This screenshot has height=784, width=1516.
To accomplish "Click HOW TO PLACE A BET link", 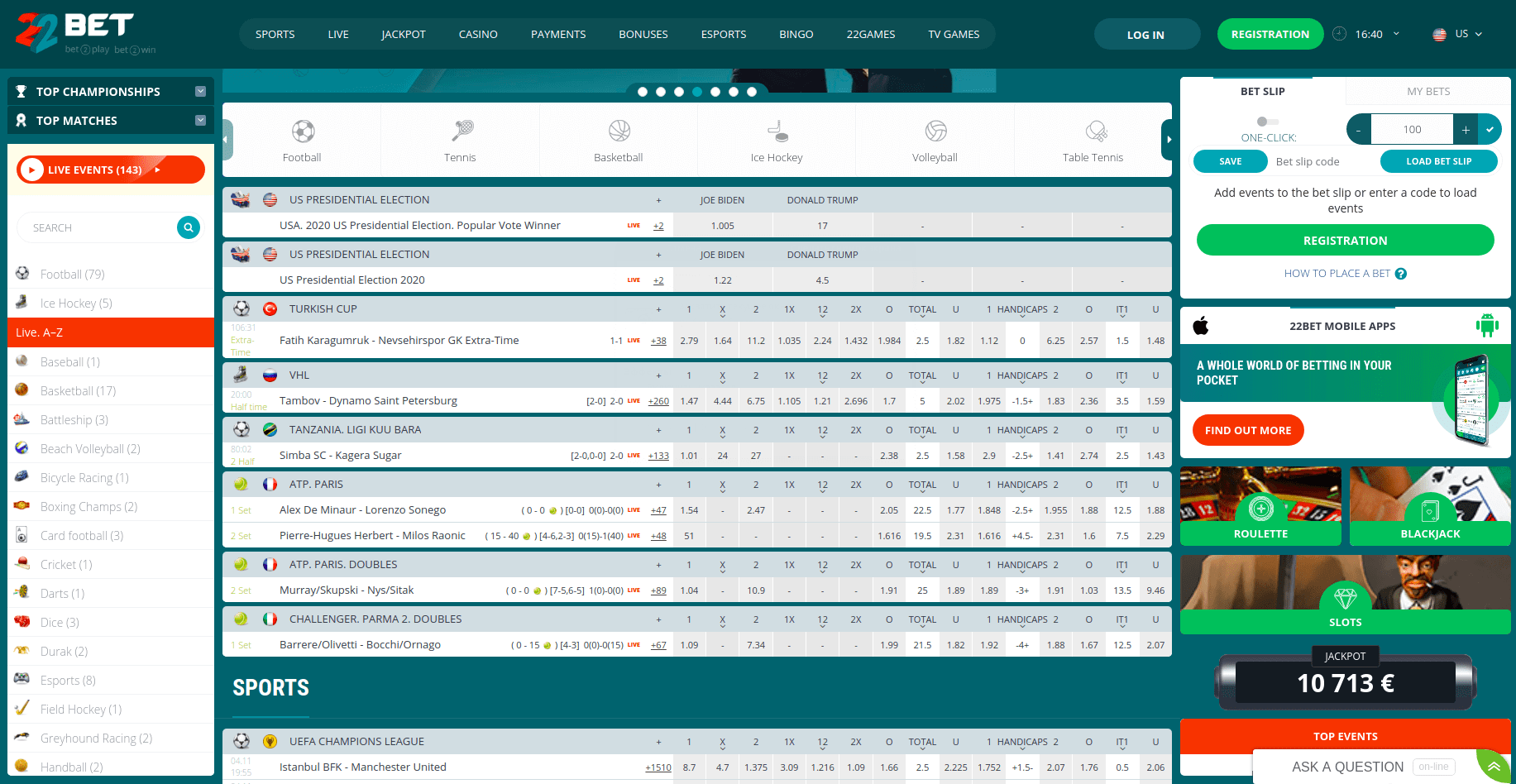I will pos(1337,274).
